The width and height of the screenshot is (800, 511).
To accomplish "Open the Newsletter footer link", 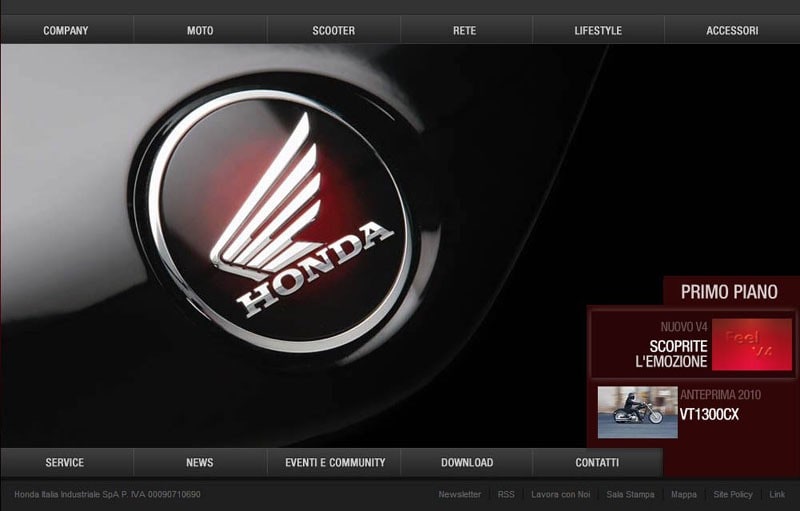I will coord(459,494).
